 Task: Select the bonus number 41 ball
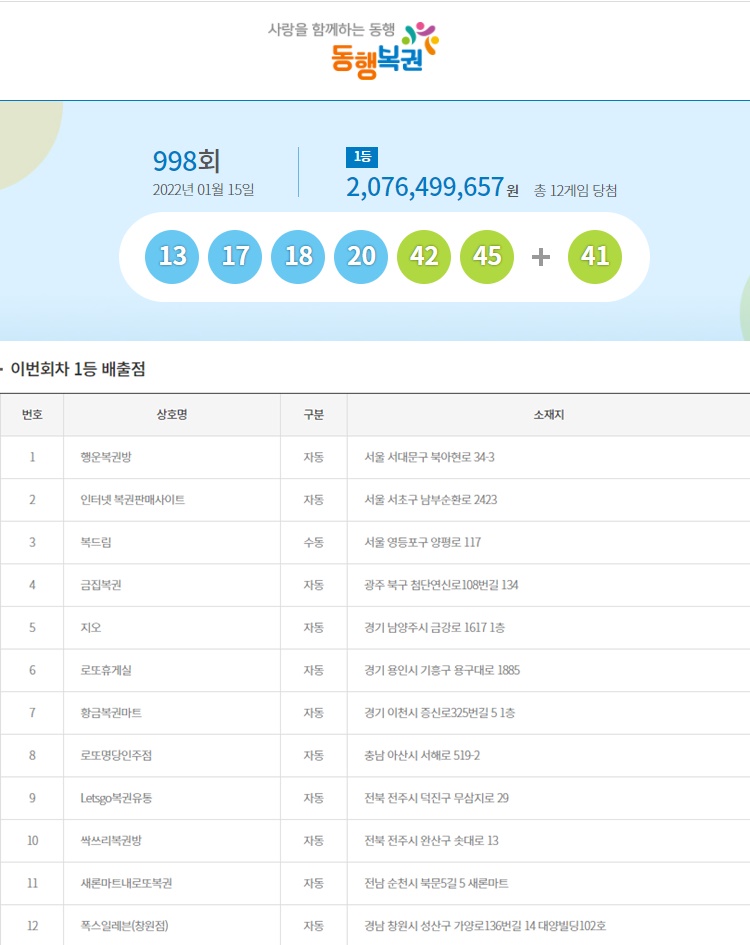tap(595, 256)
